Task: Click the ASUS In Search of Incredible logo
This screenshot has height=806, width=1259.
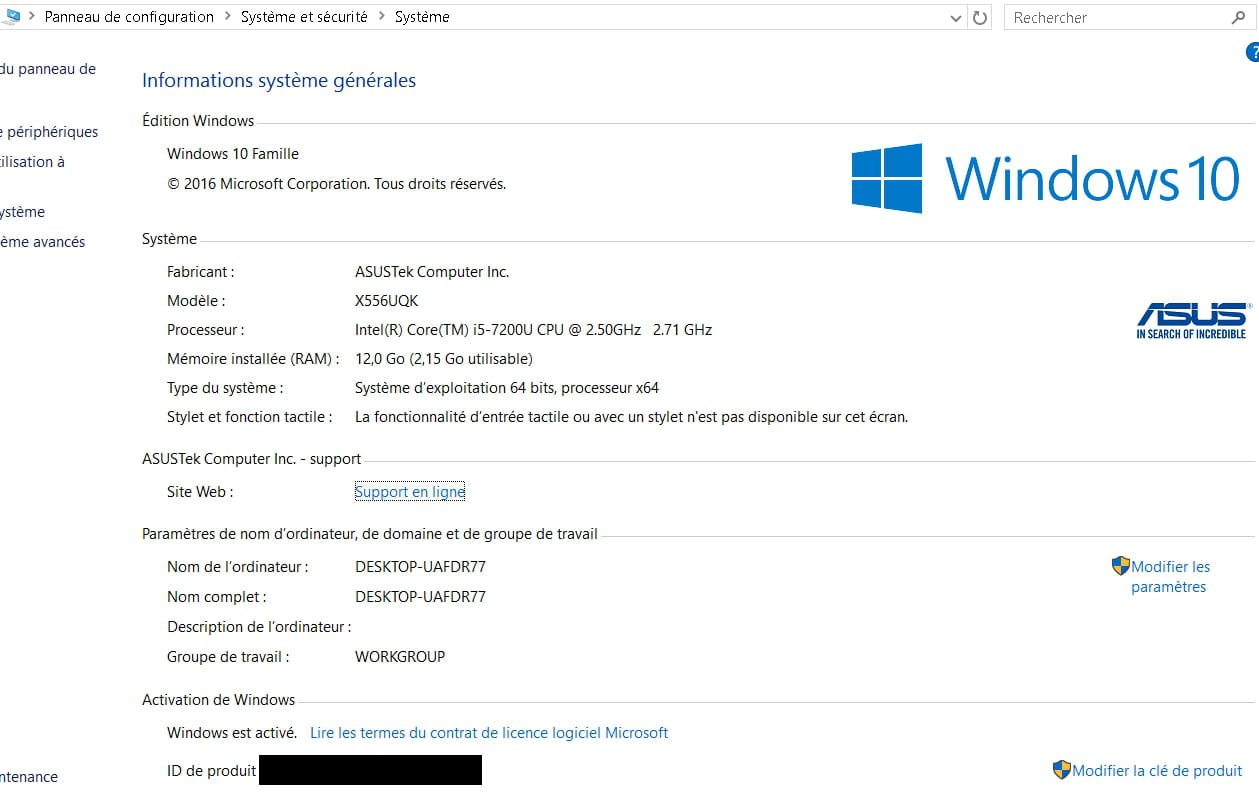Action: point(1192,321)
